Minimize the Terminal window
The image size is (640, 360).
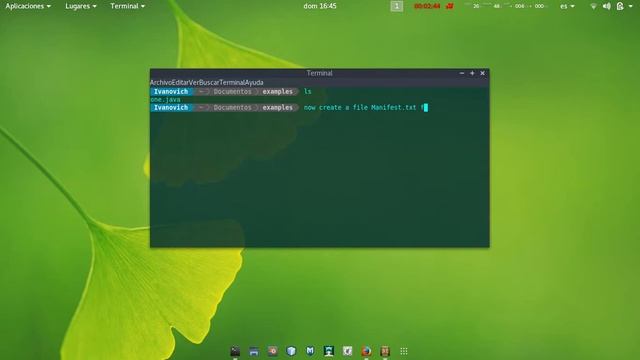point(462,73)
